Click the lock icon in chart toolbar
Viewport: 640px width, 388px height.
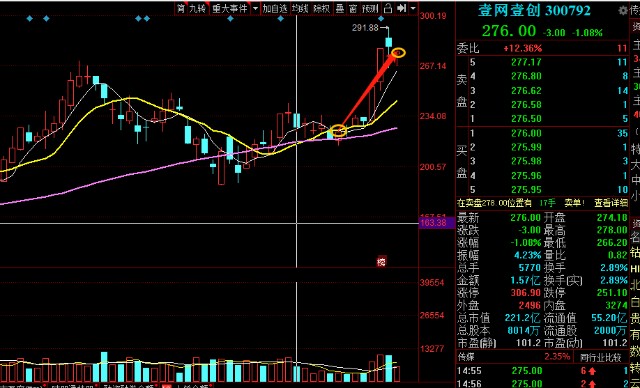pos(388,8)
